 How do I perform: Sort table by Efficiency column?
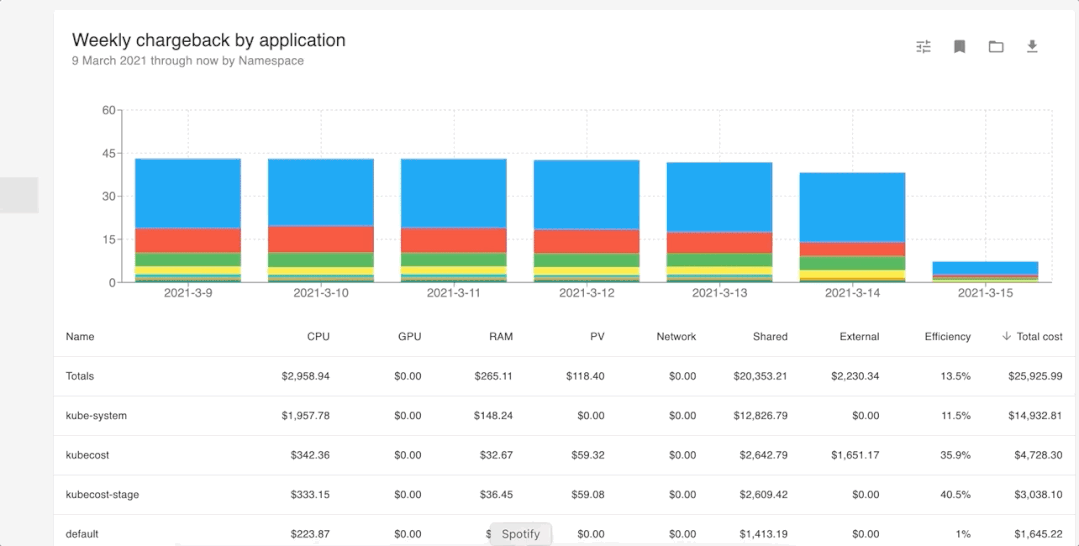pyautogui.click(x=947, y=337)
